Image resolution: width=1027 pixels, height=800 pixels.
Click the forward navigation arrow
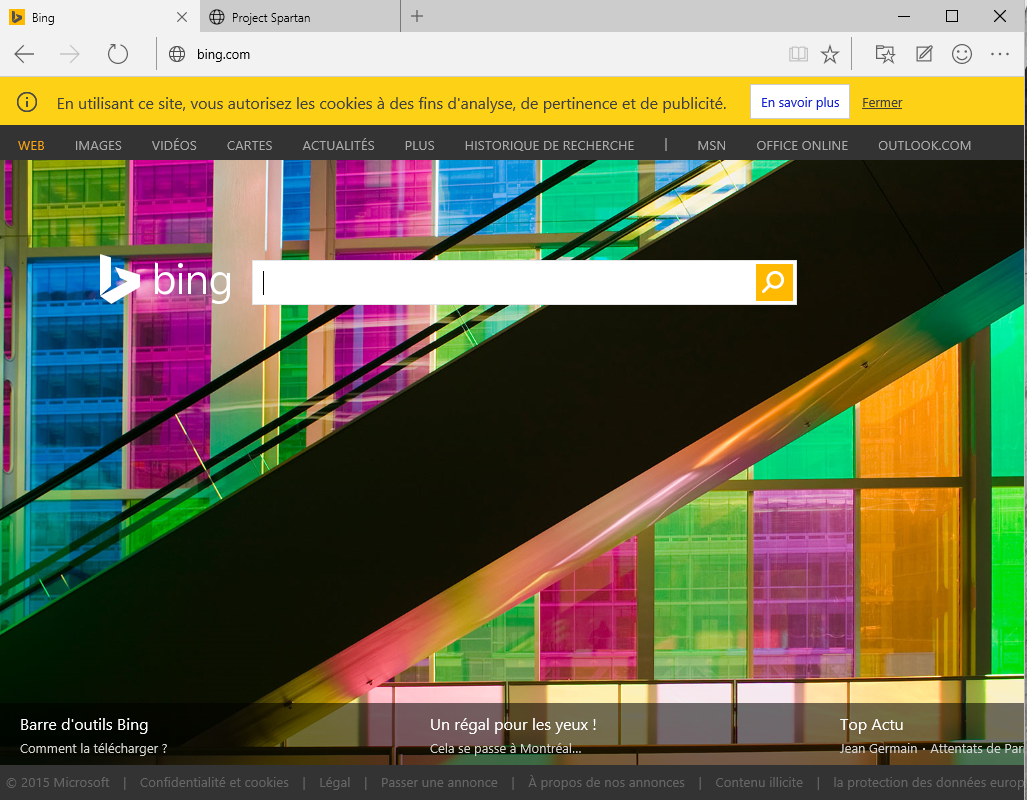point(69,54)
